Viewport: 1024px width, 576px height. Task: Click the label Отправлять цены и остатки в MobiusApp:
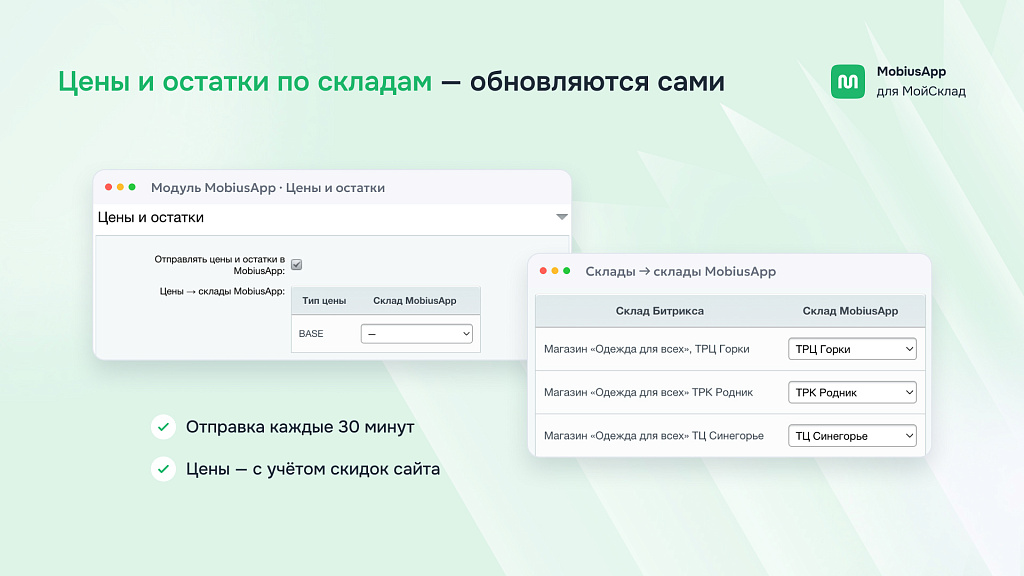pyautogui.click(x=219, y=264)
